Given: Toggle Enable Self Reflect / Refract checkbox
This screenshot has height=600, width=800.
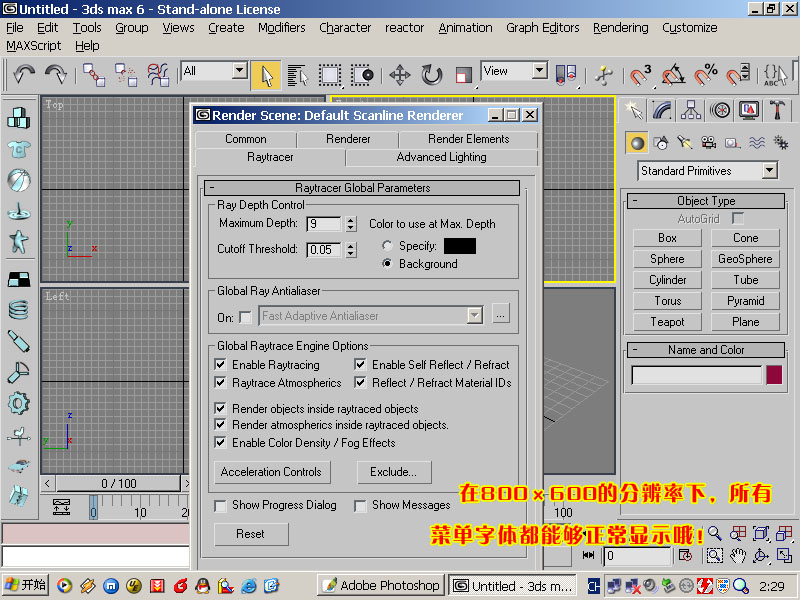Looking at the screenshot, I should (360, 364).
